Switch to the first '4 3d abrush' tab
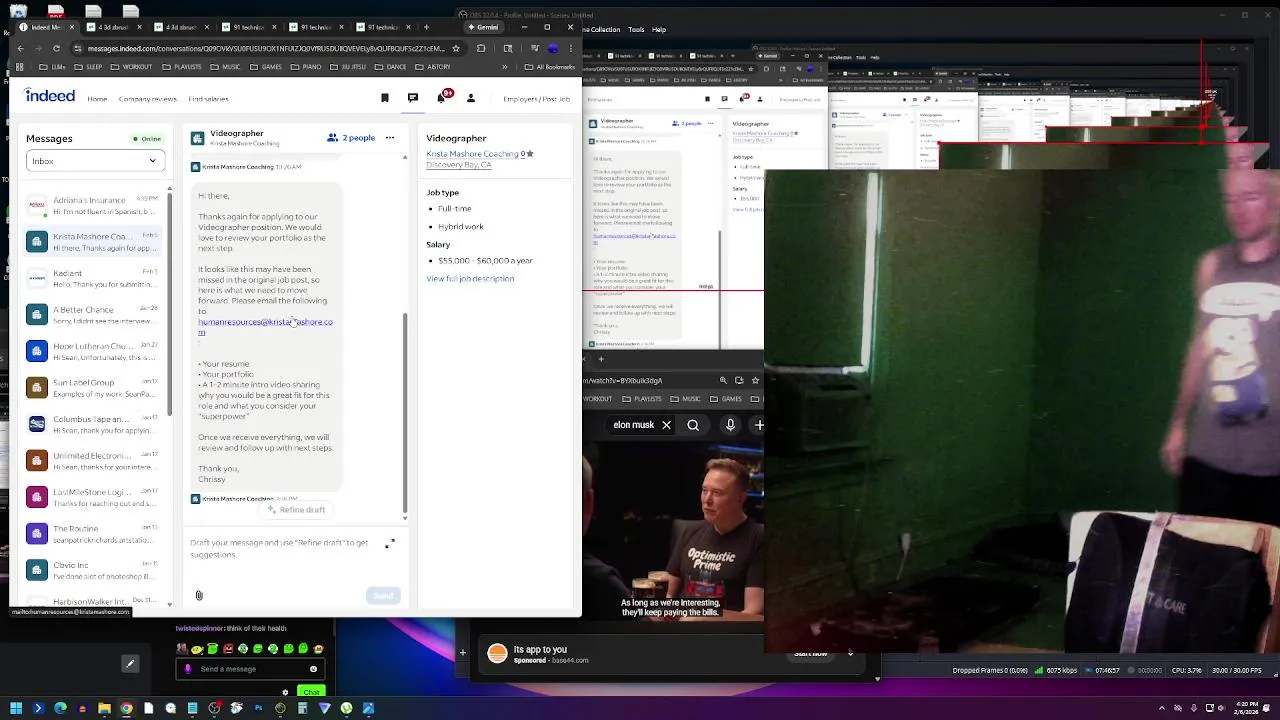The image size is (1280, 720). (114, 27)
